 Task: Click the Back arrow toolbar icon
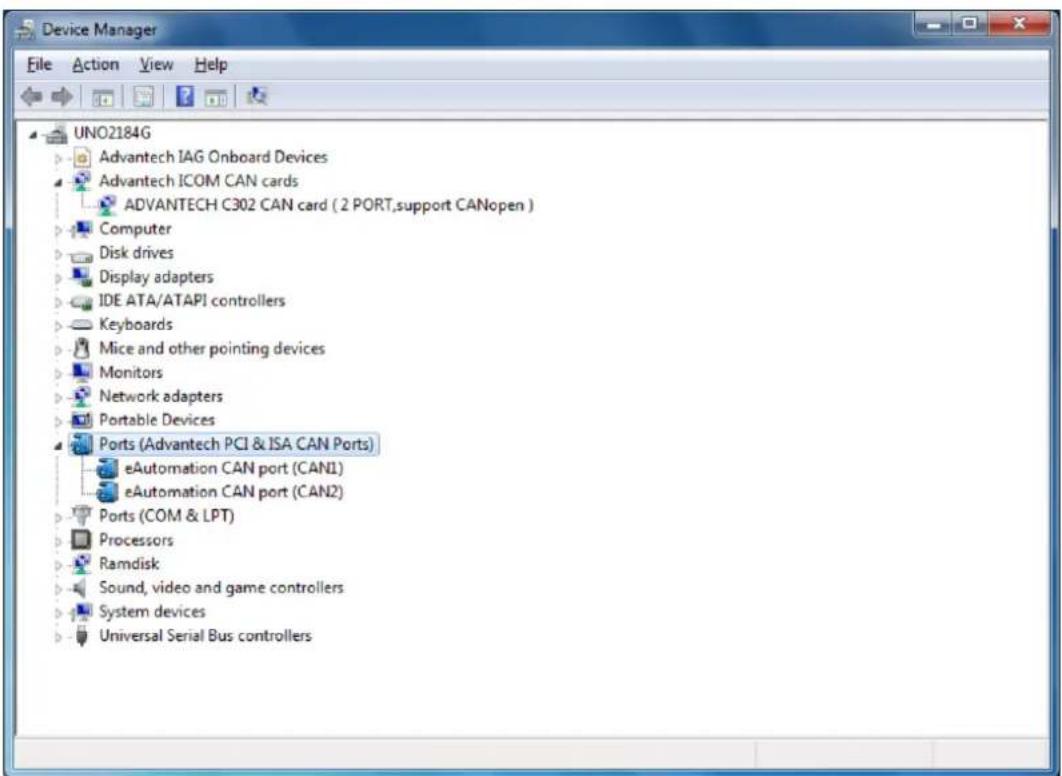32,97
